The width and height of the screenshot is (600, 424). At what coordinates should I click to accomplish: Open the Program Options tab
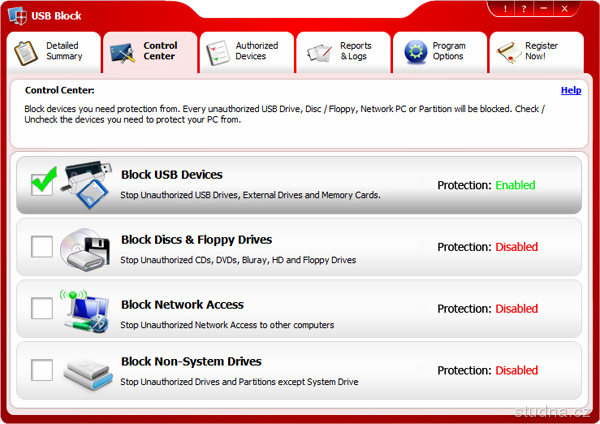coord(440,52)
